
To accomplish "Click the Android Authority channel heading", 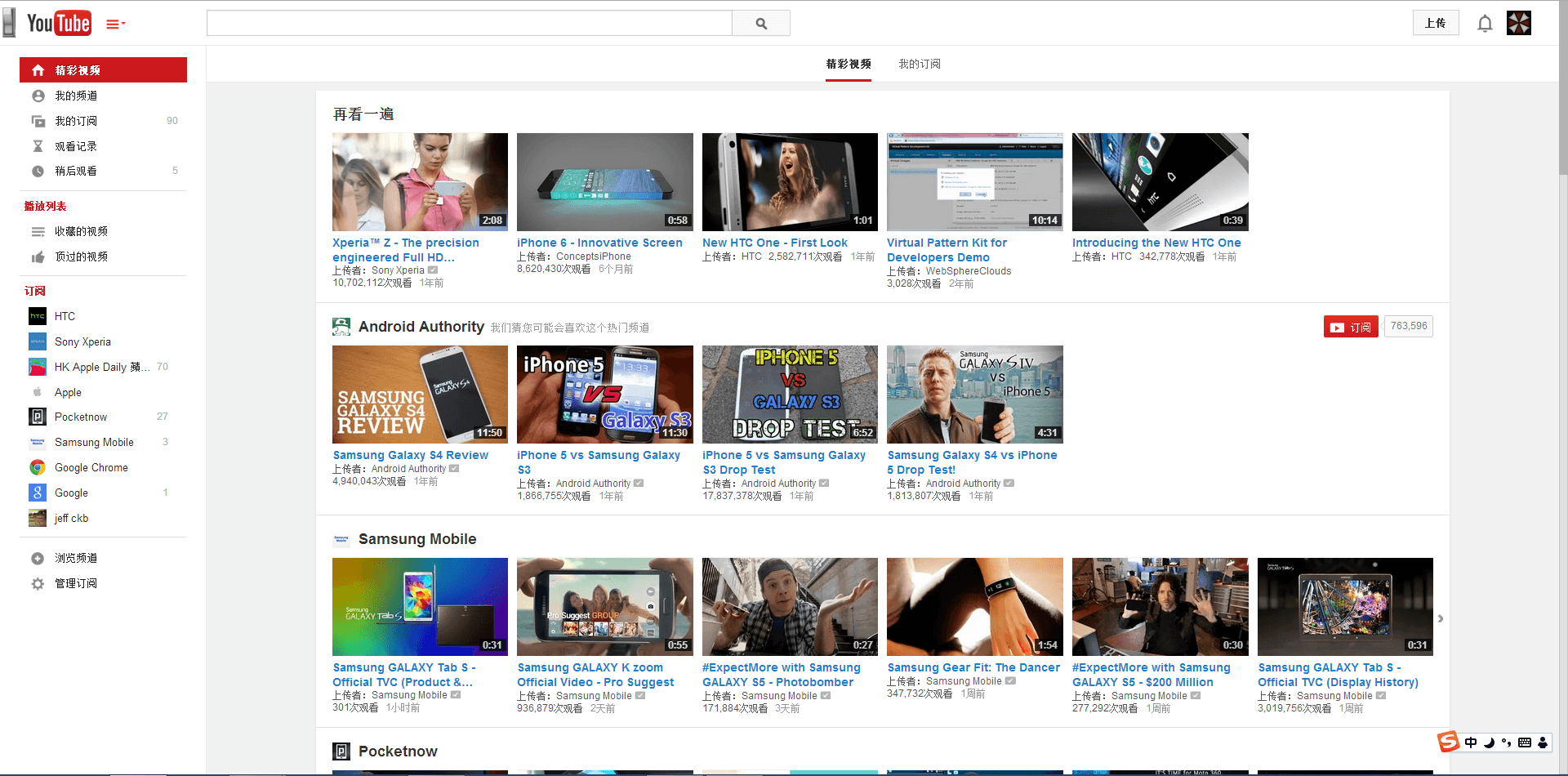I will coord(421,327).
